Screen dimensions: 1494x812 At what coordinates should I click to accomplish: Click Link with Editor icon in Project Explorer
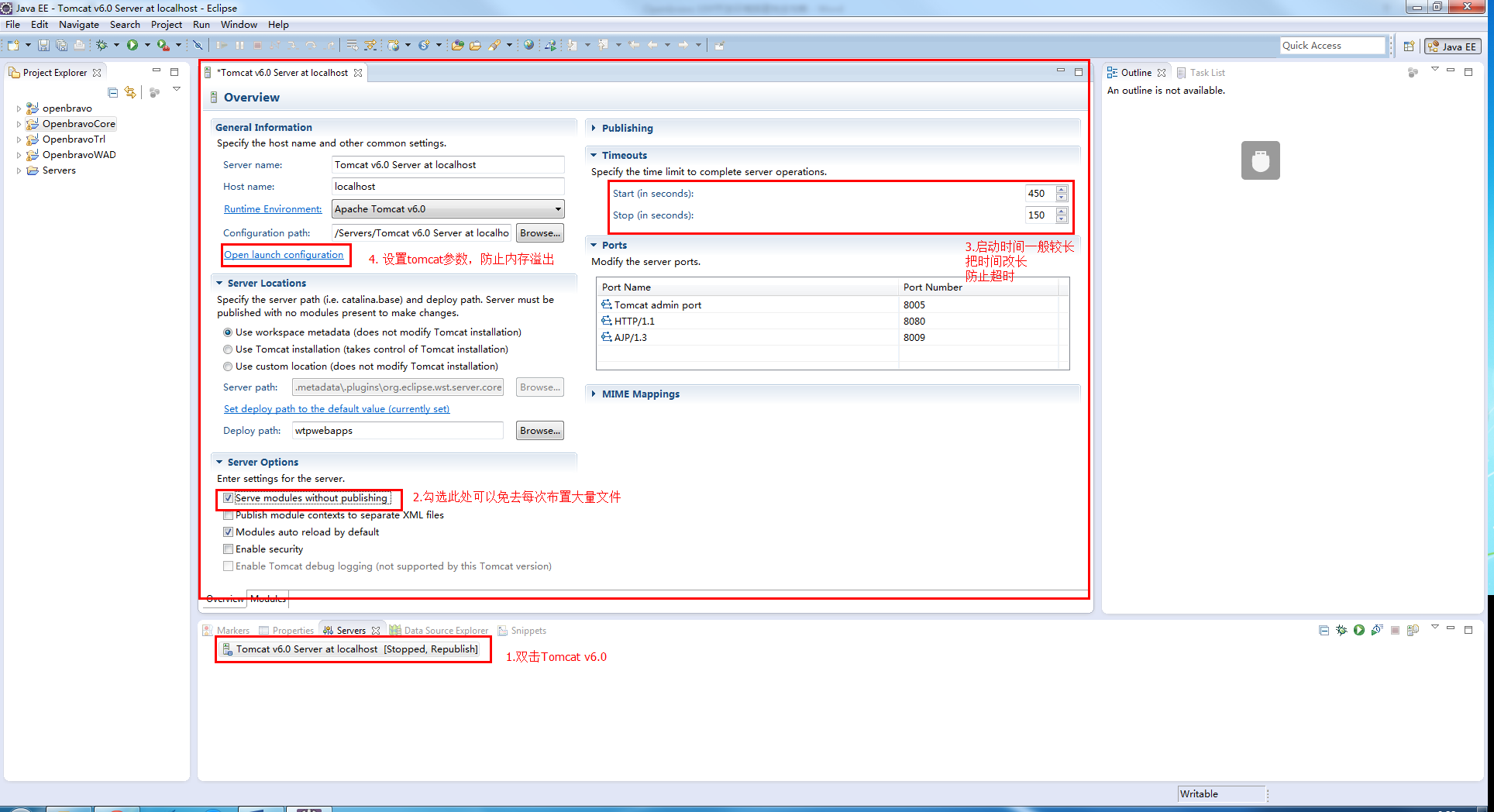[130, 92]
